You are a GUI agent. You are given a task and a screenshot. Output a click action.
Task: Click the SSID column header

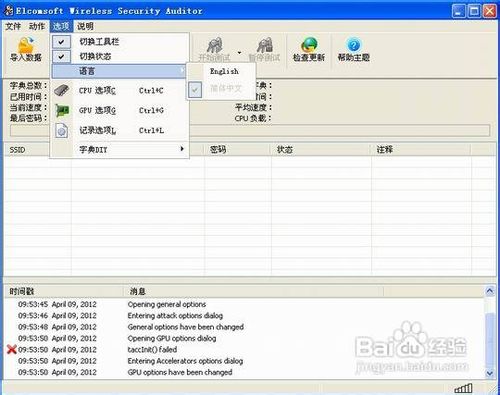(x=17, y=150)
